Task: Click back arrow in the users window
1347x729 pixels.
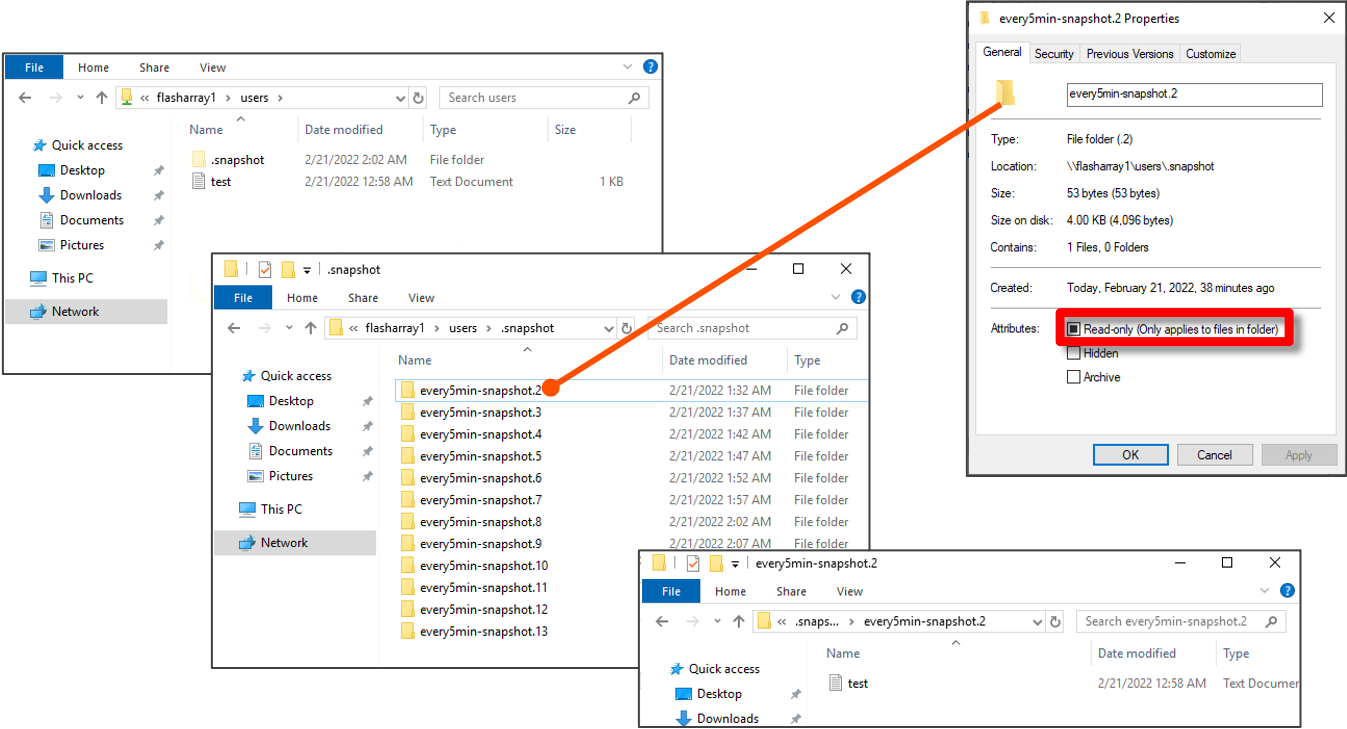Action: point(26,98)
